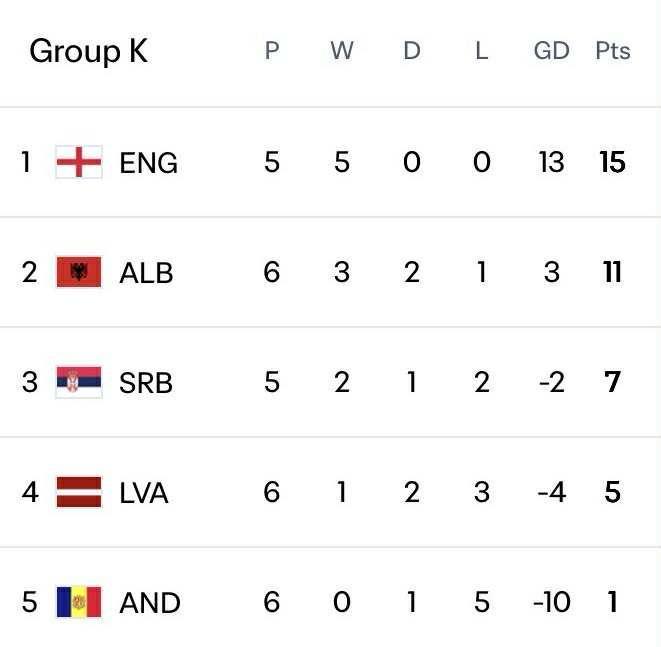Click the D column header
Viewport: 661px width, 647px height.
(x=412, y=51)
